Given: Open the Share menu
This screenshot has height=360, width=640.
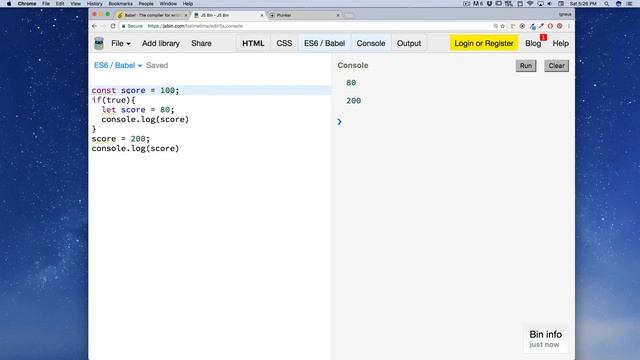Looking at the screenshot, I should tap(201, 43).
